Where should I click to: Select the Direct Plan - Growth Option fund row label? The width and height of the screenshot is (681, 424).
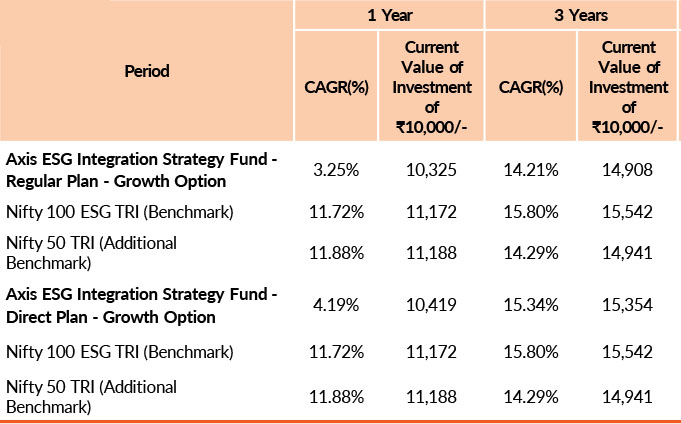(x=141, y=307)
